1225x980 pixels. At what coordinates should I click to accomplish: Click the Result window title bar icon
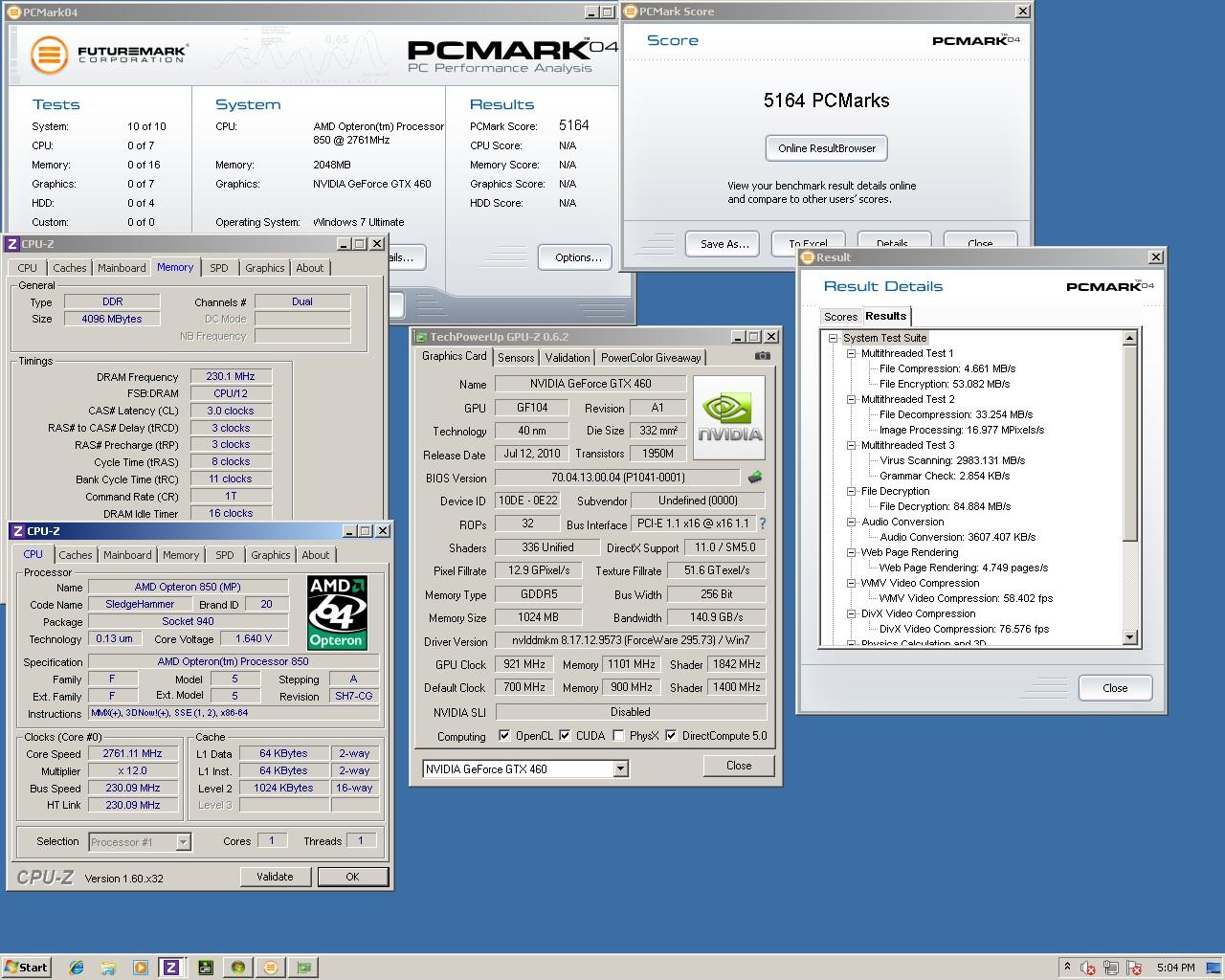[808, 257]
